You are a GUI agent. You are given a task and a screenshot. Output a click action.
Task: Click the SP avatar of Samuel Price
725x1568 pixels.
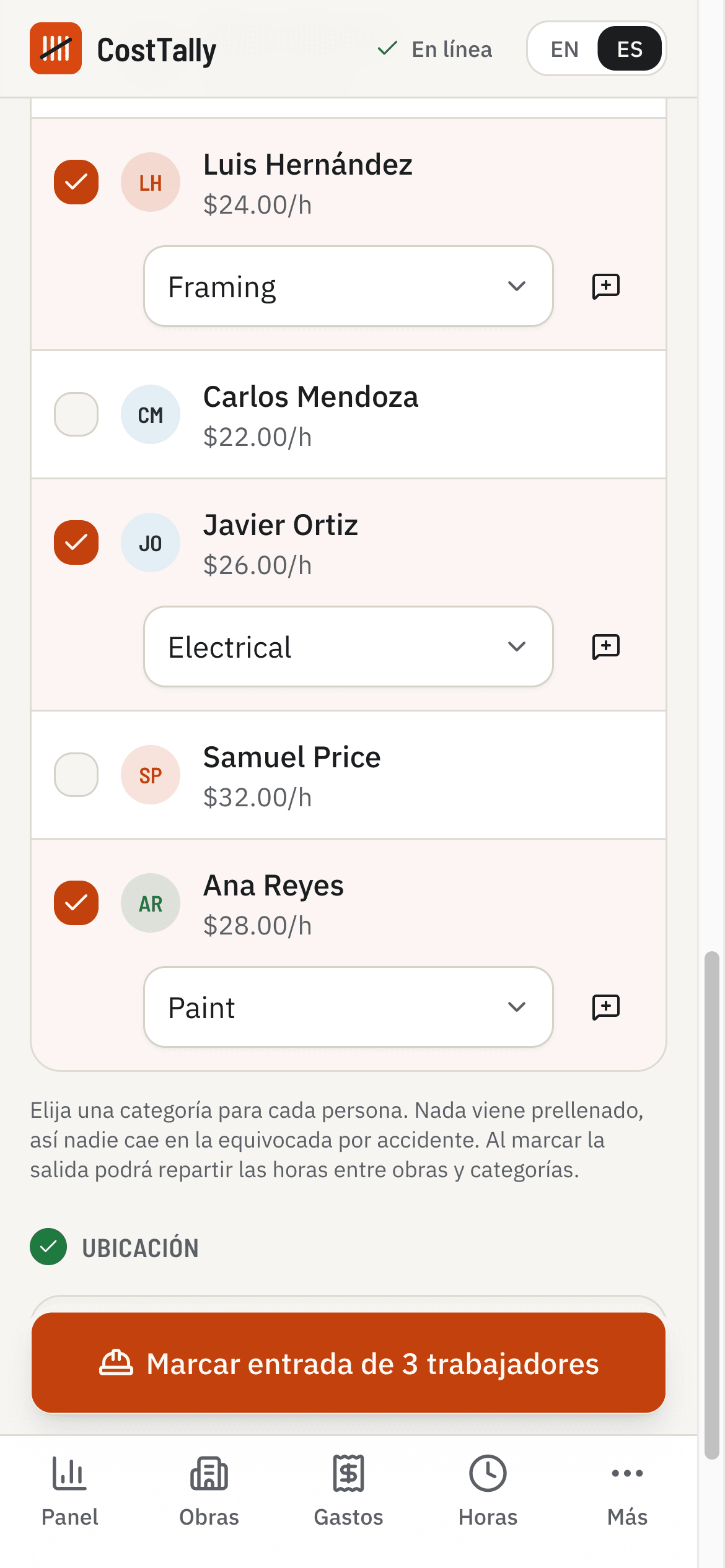point(151,775)
